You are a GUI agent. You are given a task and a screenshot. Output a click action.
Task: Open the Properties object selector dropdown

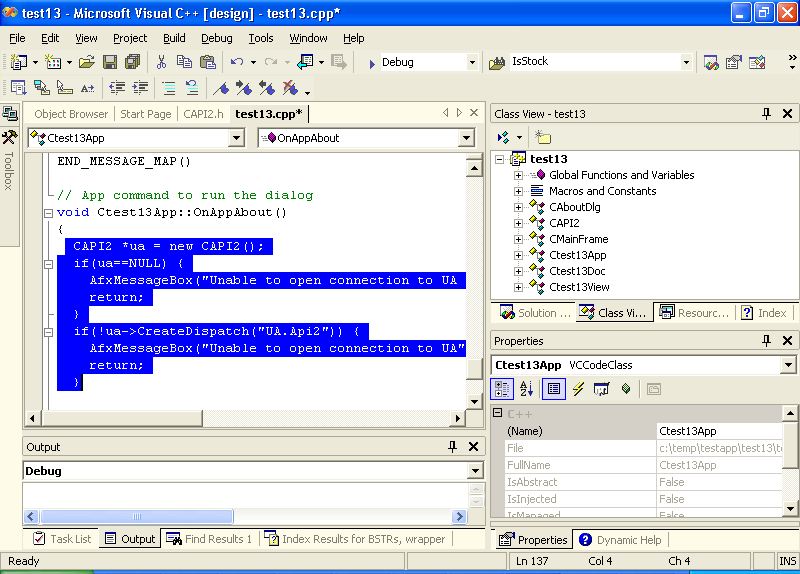click(x=788, y=365)
